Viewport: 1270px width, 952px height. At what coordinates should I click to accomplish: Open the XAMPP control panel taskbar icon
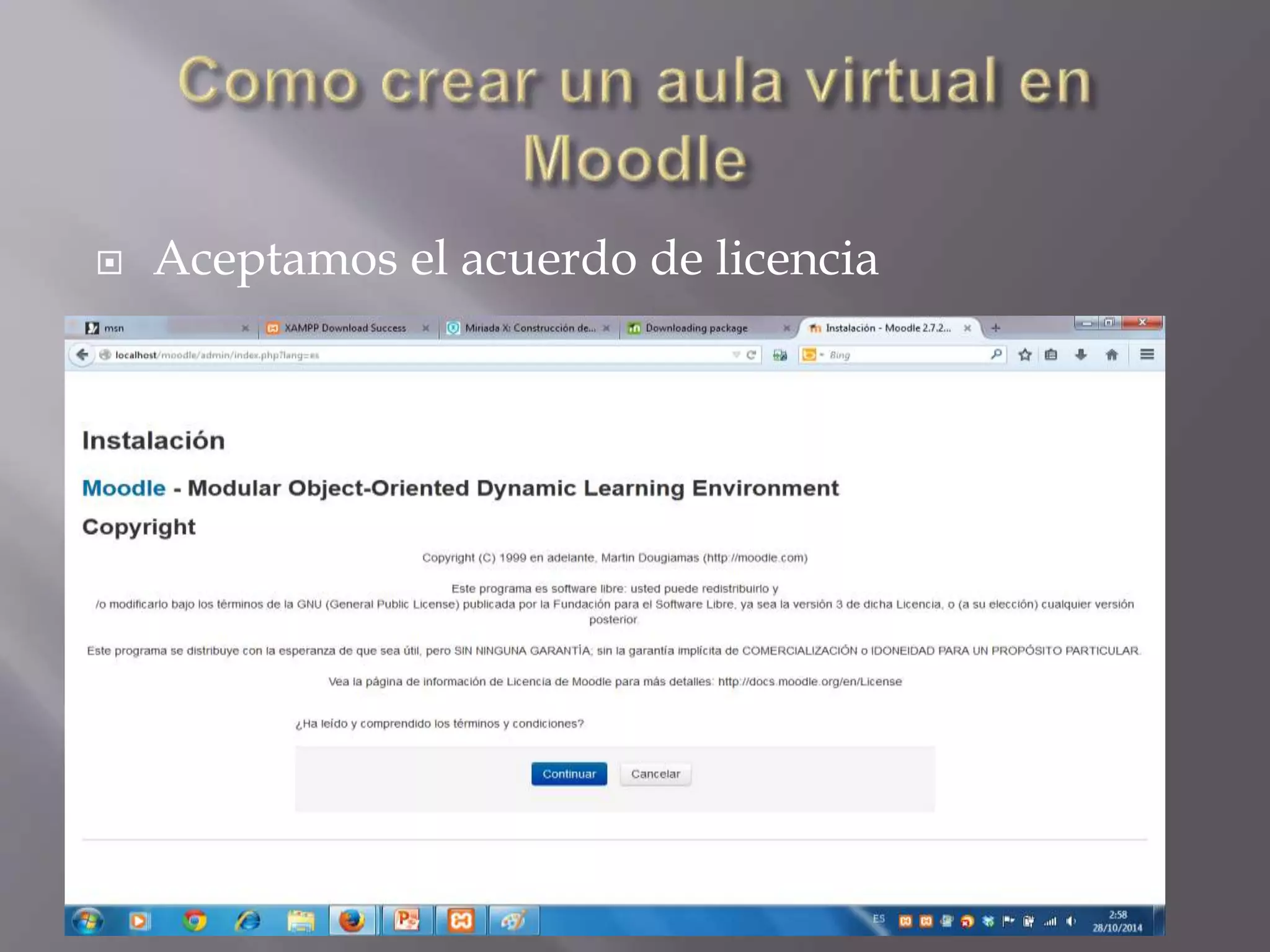coord(460,921)
